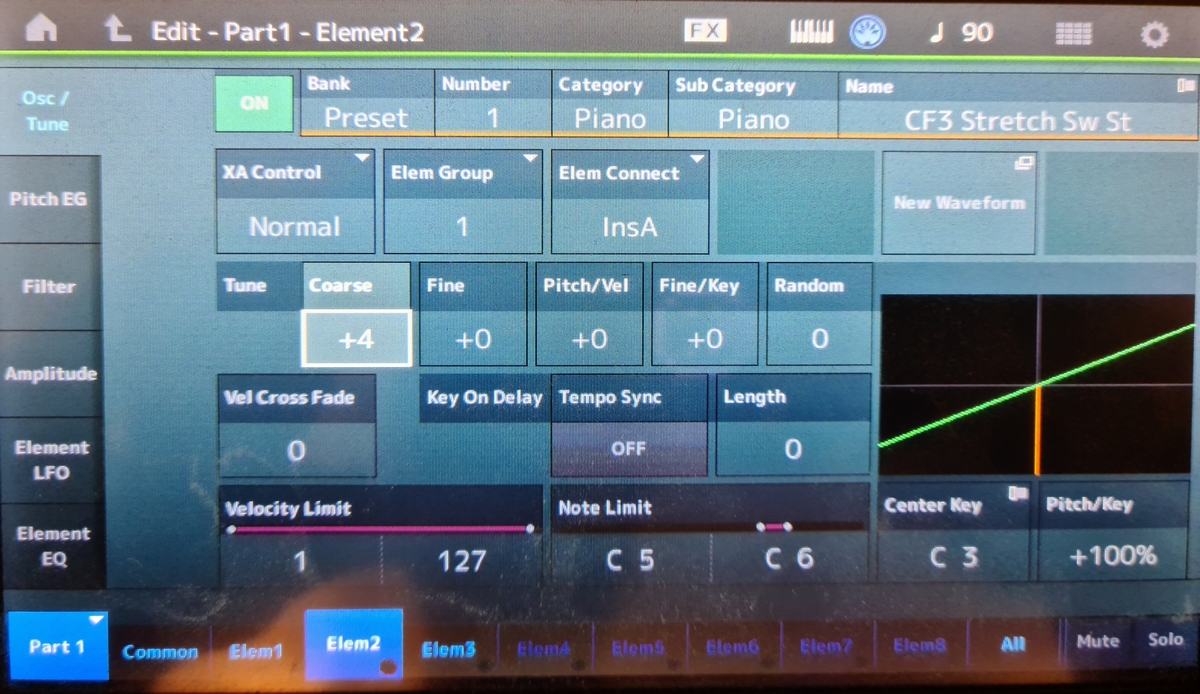Open the FX effect overview icon

[705, 31]
